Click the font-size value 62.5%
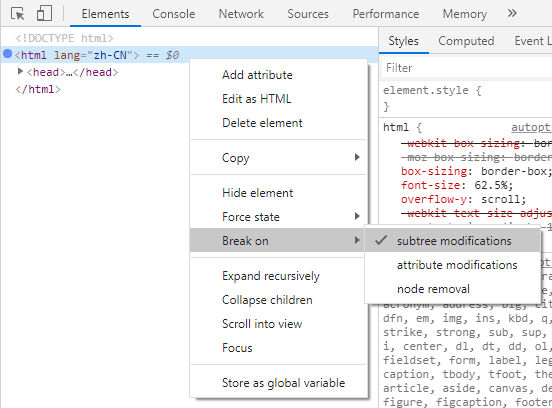Screen dimensions: 552x408 pyautogui.click(x=490, y=185)
